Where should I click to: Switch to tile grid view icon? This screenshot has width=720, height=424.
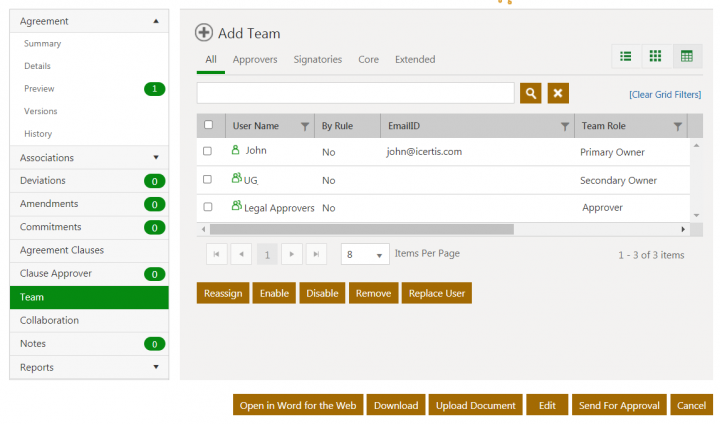[x=656, y=57]
